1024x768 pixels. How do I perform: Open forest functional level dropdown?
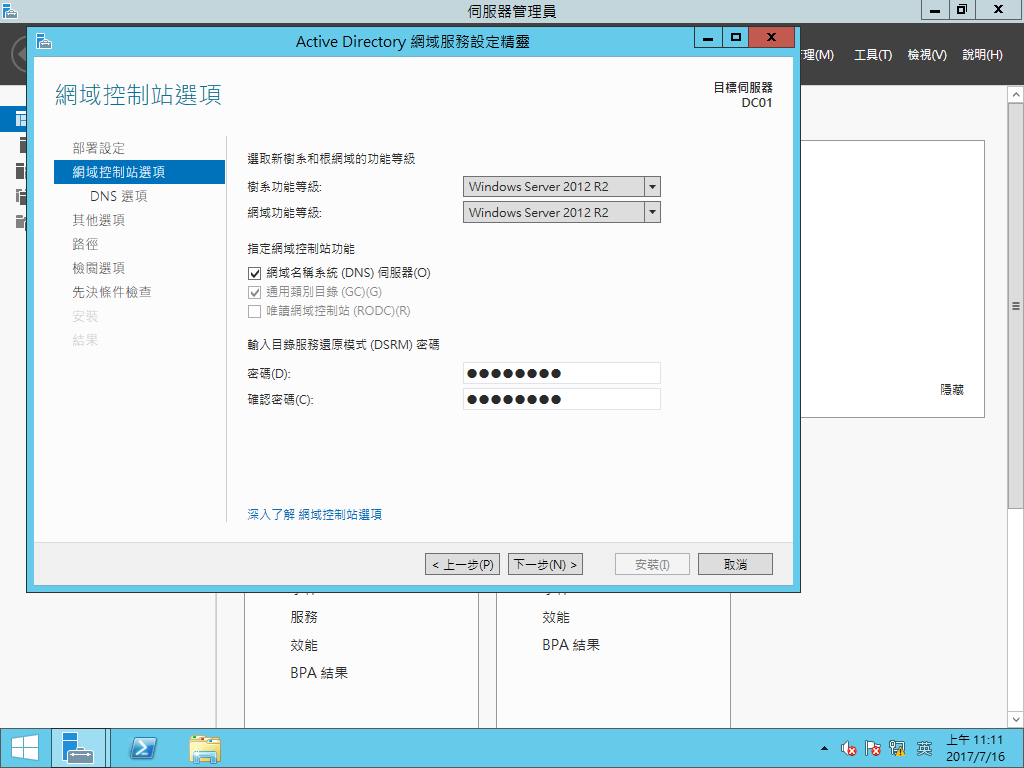(562, 187)
